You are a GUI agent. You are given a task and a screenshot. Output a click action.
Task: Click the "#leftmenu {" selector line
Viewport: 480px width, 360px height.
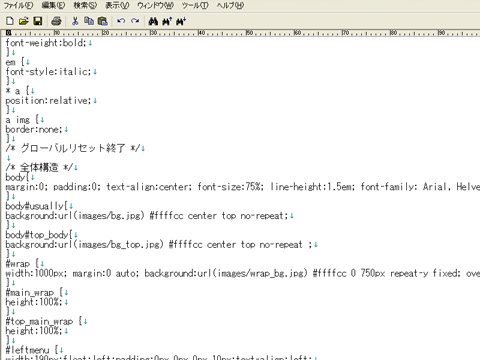tap(32, 350)
